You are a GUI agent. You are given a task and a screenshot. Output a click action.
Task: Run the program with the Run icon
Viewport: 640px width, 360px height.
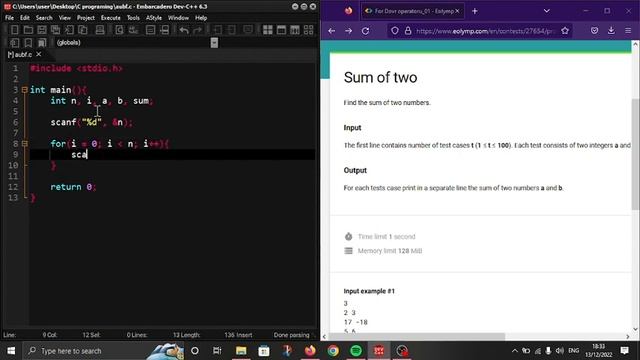click(281, 30)
